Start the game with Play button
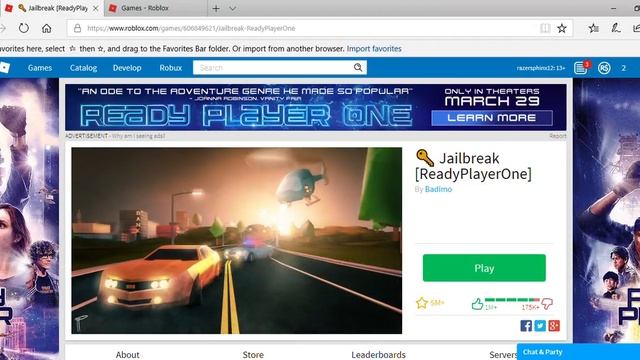Screen dimensions: 640x360 tap(484, 268)
